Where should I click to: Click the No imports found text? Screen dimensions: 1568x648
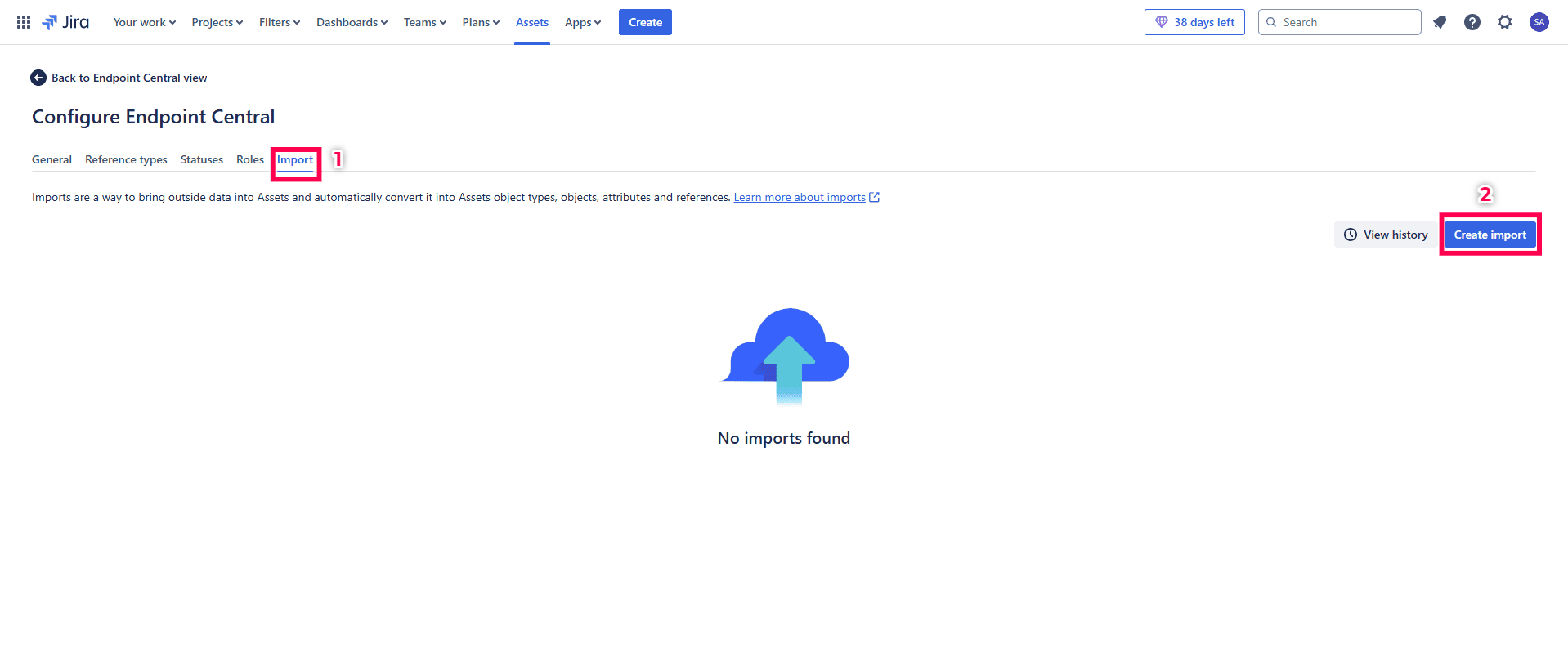pyautogui.click(x=784, y=438)
